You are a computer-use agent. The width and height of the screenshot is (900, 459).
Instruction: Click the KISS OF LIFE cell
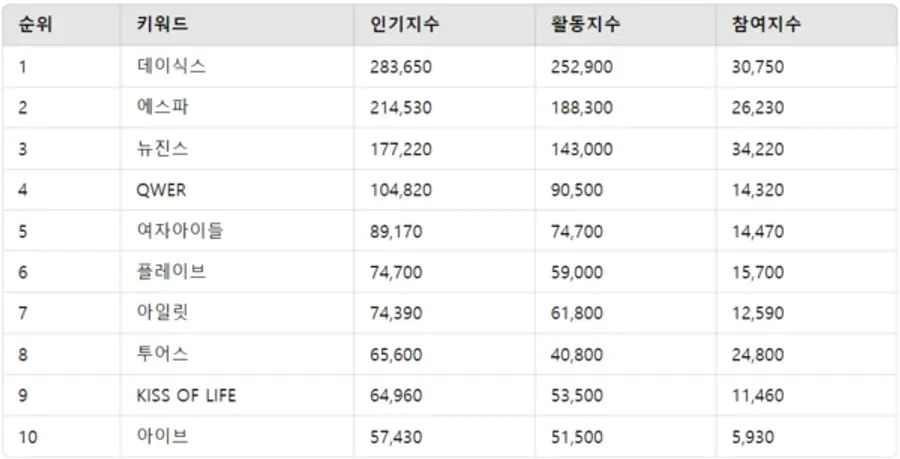186,395
